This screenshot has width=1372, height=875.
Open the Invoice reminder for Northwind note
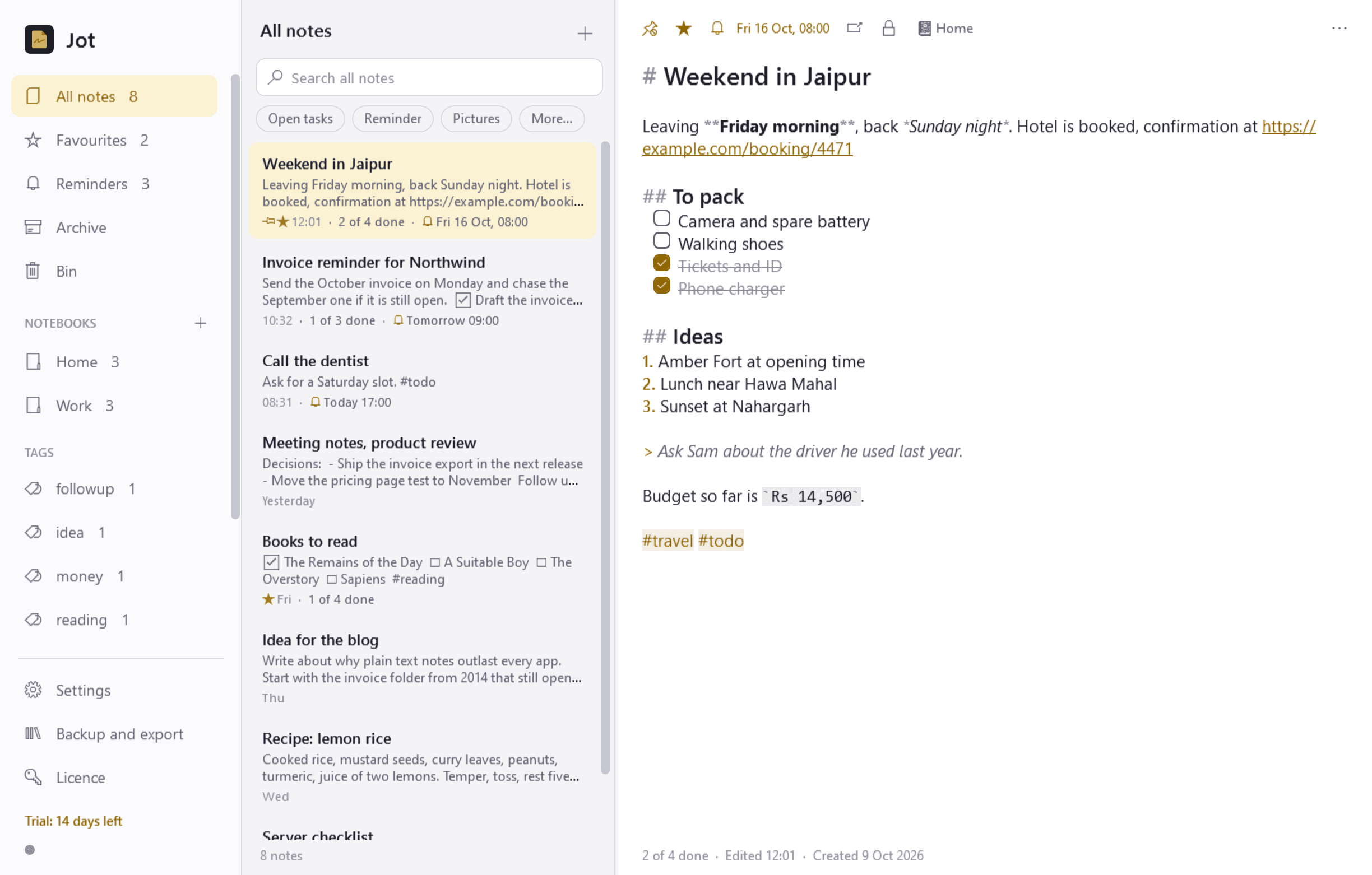(422, 291)
